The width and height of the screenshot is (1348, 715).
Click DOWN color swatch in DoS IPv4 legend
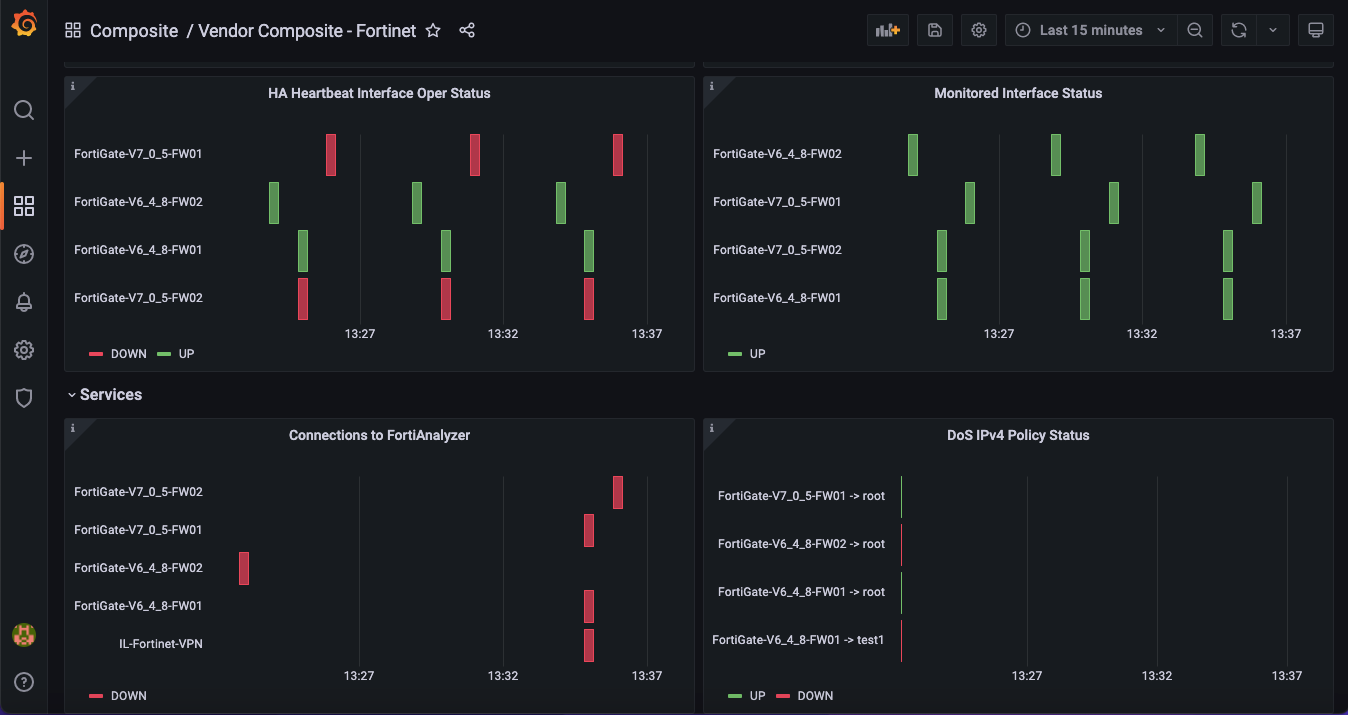coord(783,696)
